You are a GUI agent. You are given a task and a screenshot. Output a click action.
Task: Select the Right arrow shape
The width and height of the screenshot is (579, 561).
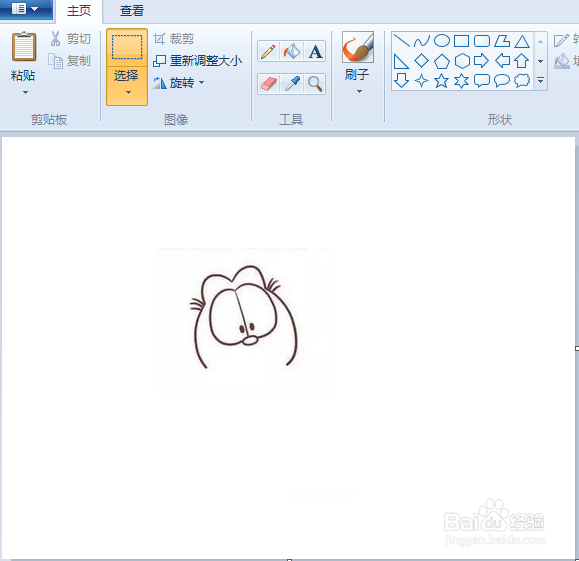coord(482,61)
